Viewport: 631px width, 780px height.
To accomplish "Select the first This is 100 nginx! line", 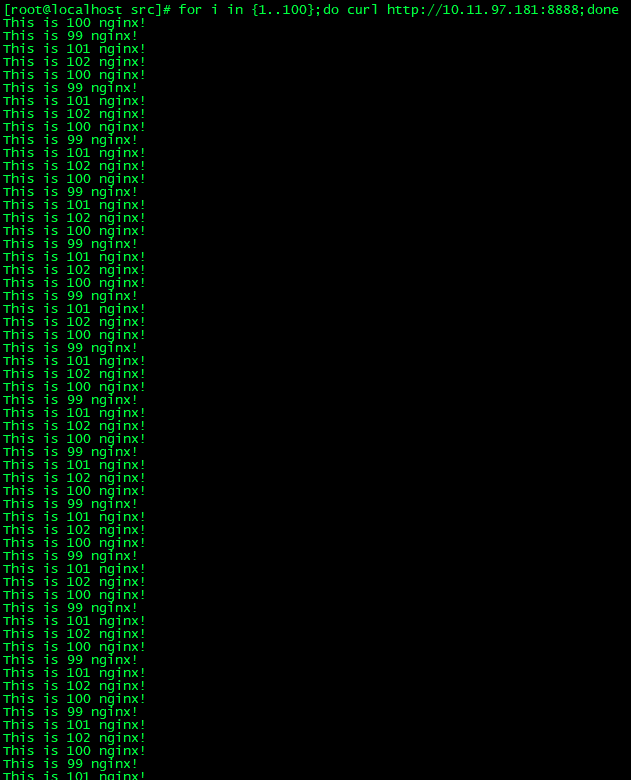I will (74, 23).
